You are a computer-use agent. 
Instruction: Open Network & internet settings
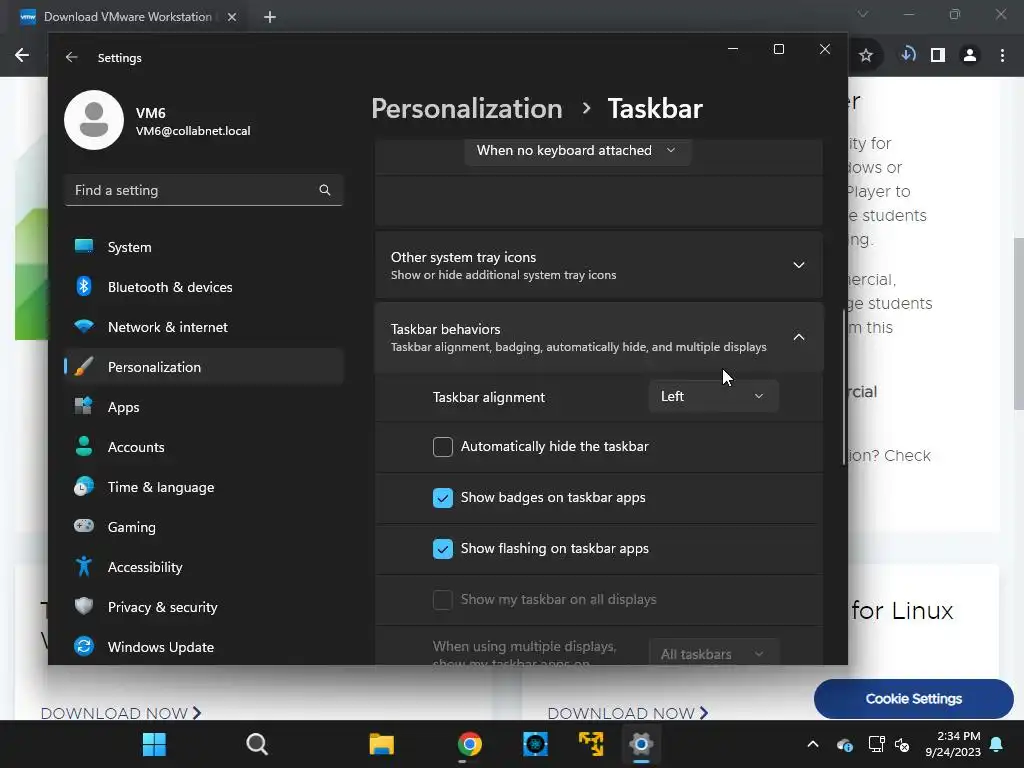point(204,327)
